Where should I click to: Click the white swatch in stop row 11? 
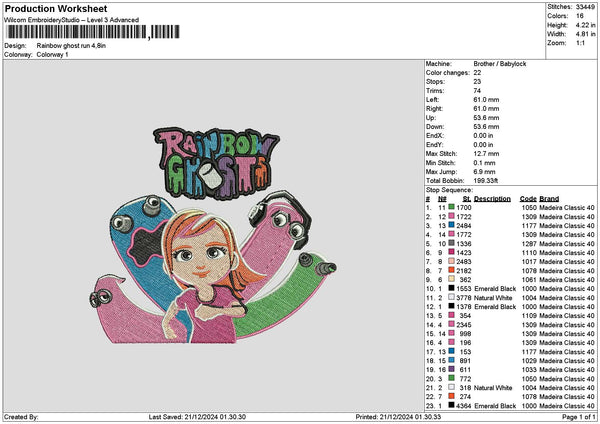(452, 297)
